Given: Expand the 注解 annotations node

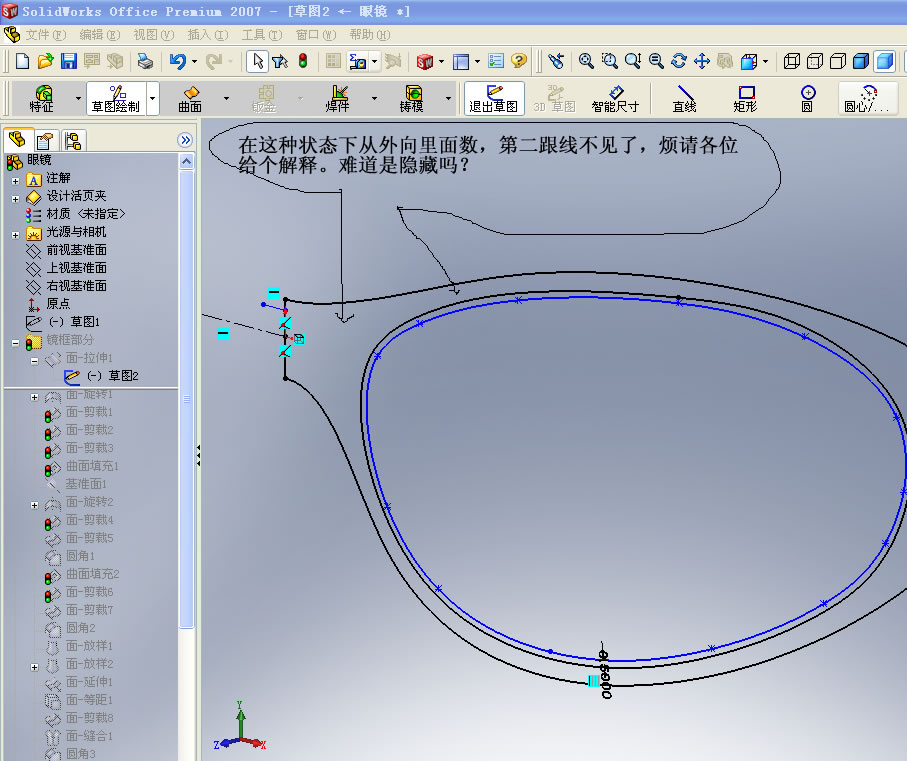Looking at the screenshot, I should pyautogui.click(x=16, y=181).
